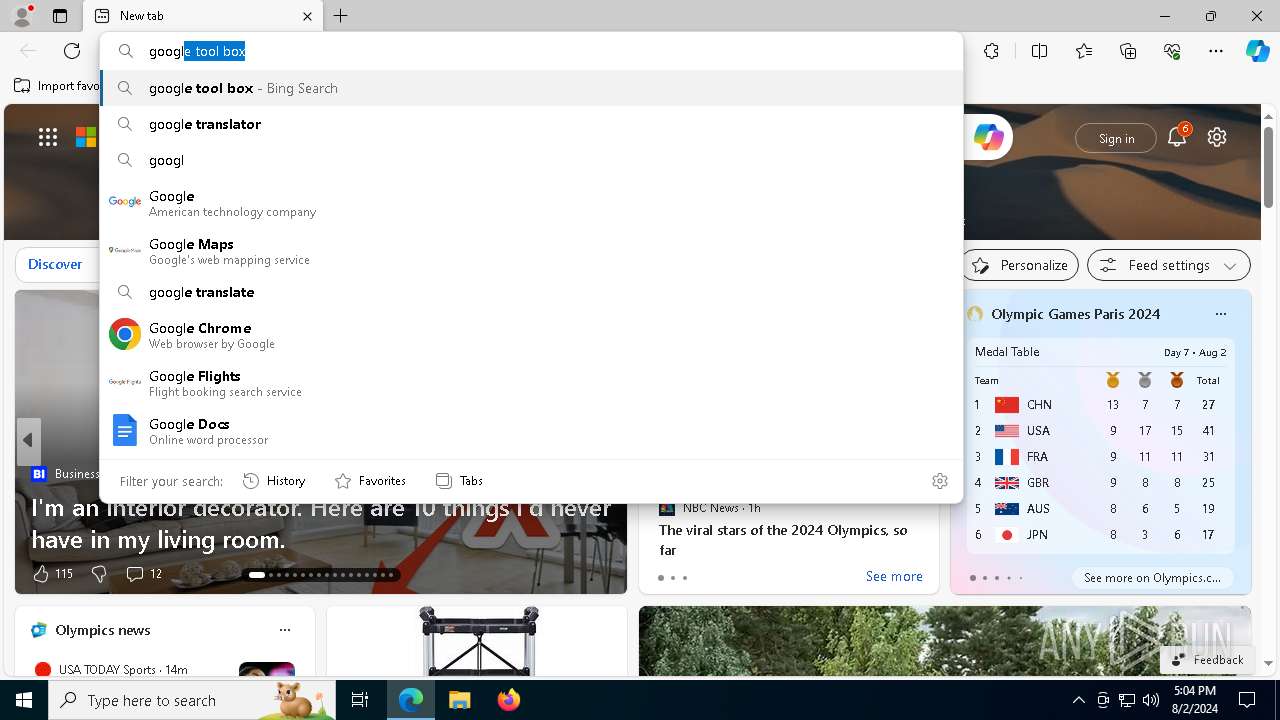
Task: Dislike the interior decorator article
Action: click(x=99, y=574)
